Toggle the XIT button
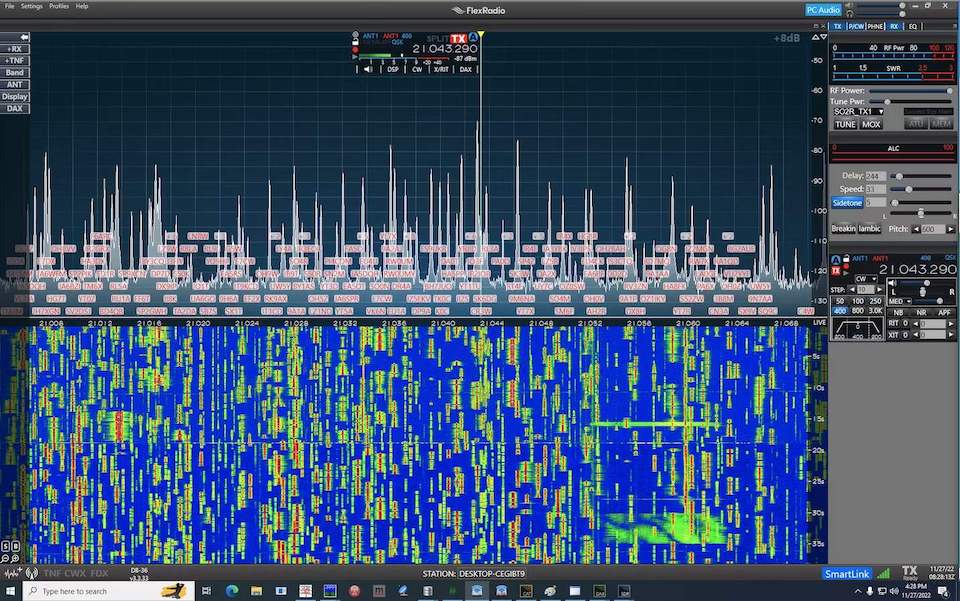 (x=894, y=334)
